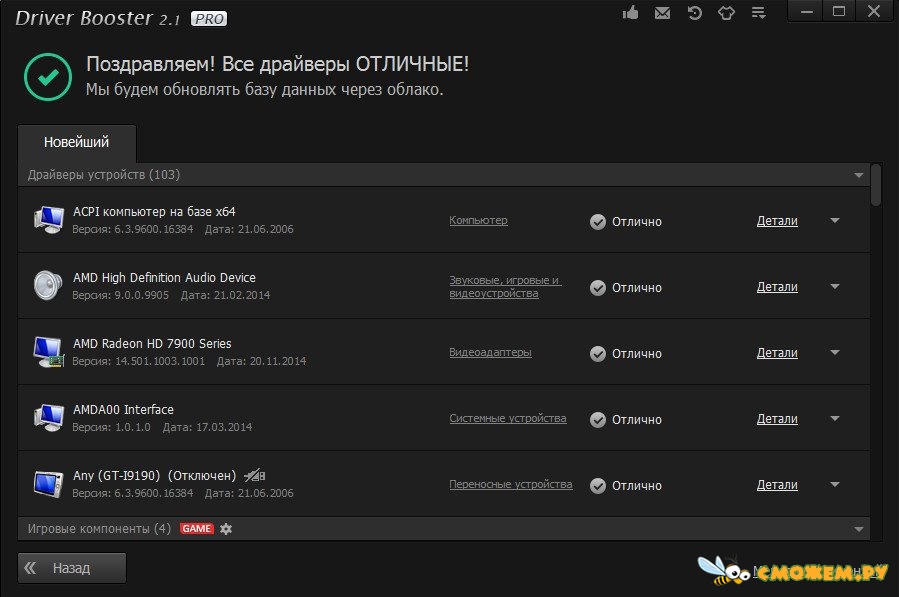The width and height of the screenshot is (899, 597).
Task: Expand the Игровые компоненты (4) section
Action: point(858,529)
